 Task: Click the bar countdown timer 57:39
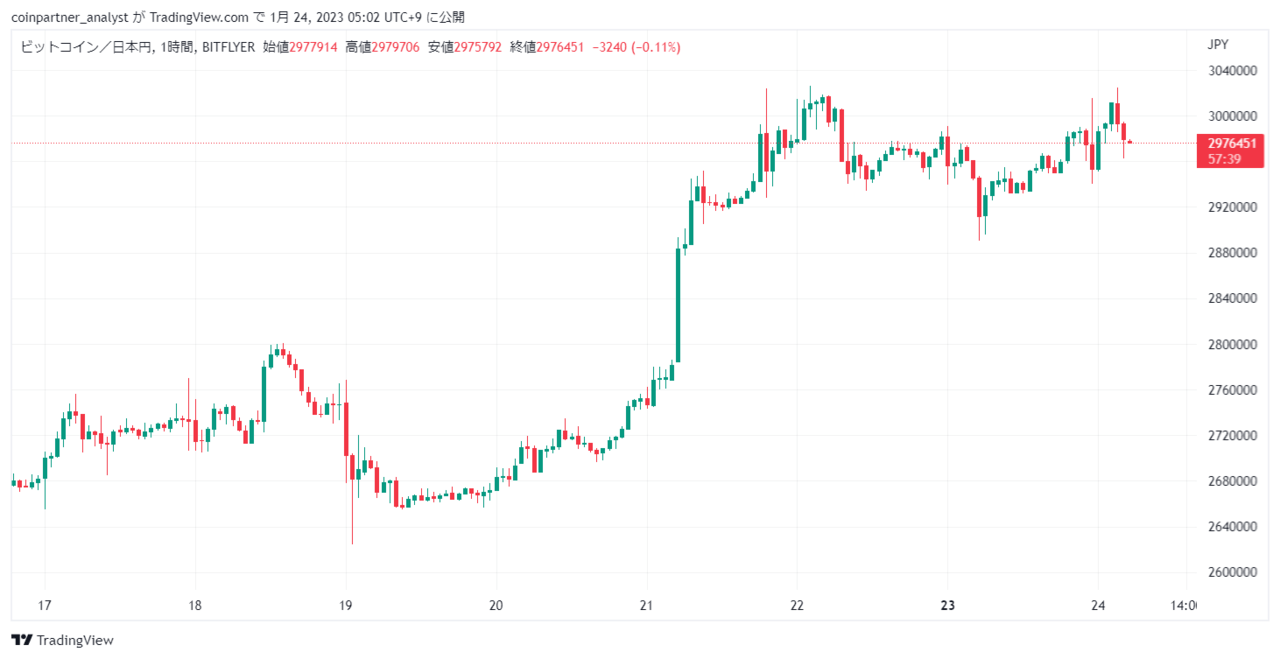click(x=1231, y=159)
